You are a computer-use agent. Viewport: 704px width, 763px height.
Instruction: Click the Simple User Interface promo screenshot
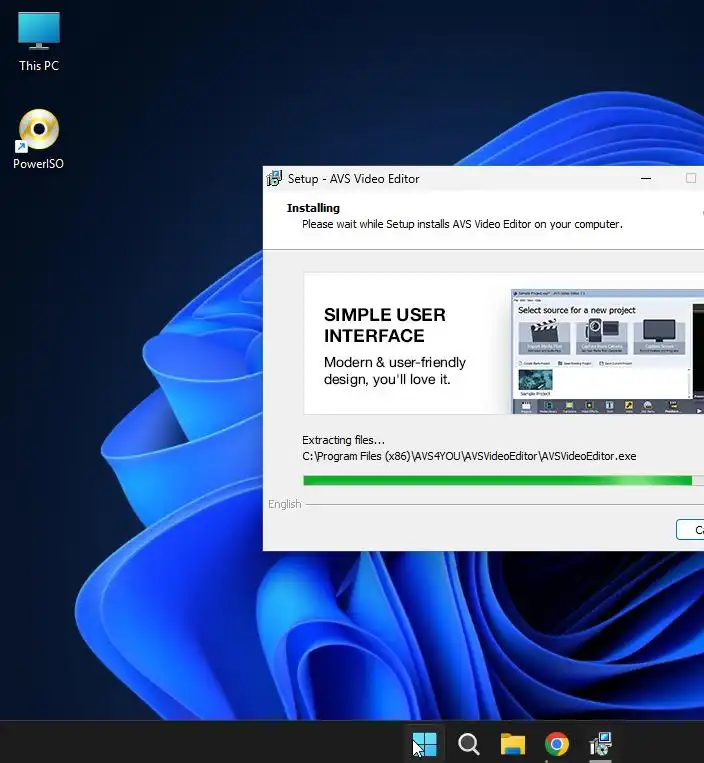click(x=607, y=351)
